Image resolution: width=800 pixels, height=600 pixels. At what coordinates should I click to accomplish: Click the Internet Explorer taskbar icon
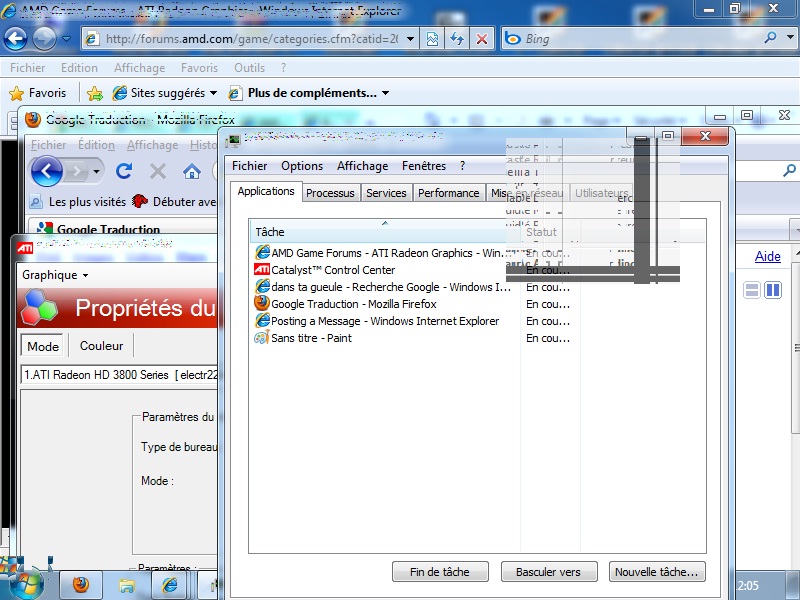pos(169,585)
